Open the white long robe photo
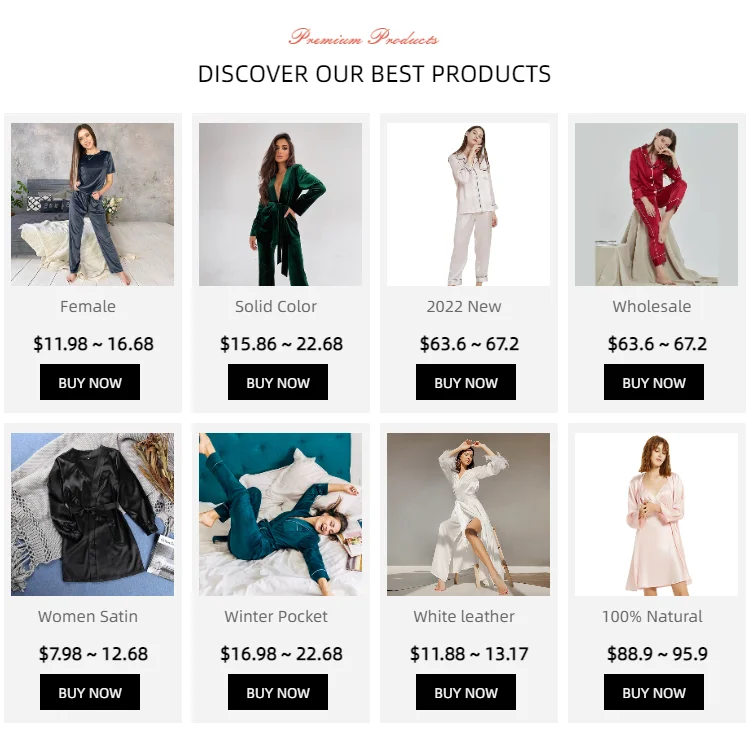The image size is (750, 752). (469, 515)
